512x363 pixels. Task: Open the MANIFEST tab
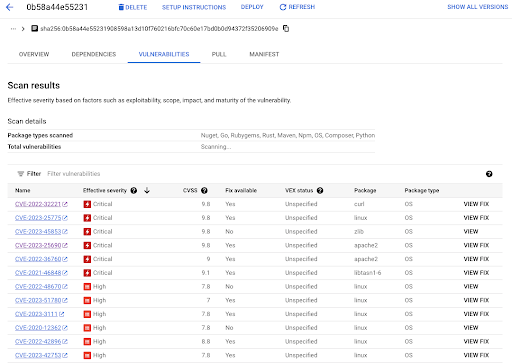(x=264, y=54)
